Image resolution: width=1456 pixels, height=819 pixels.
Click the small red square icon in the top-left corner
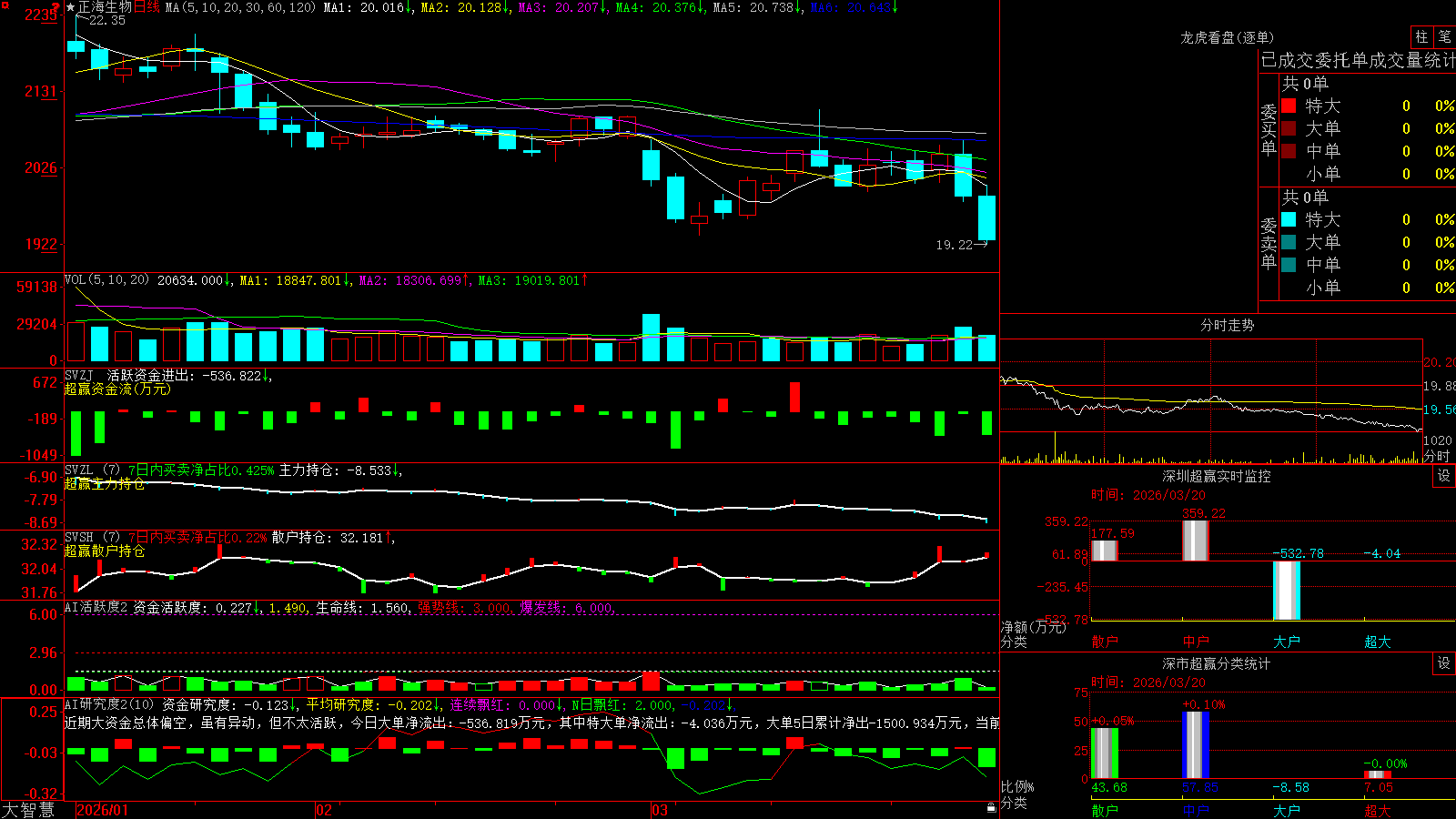pos(5,5)
